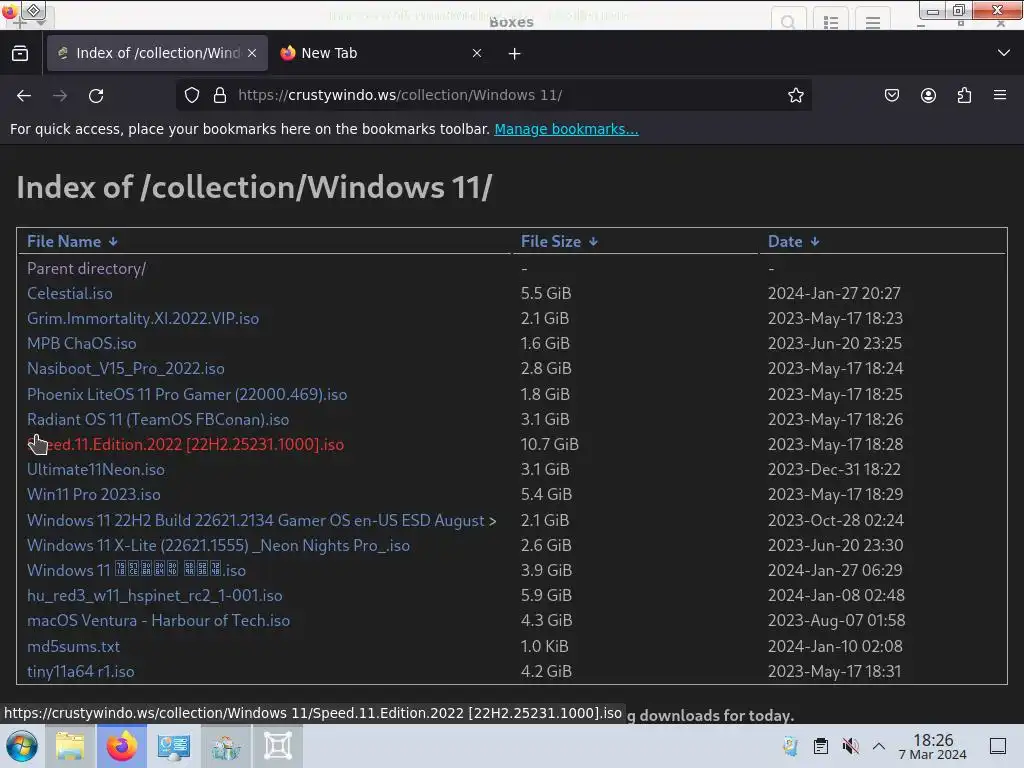Viewport: 1024px width, 768px height.
Task: Download Speed.11.Edition.2022 iso highlighted in red
Action: pos(185,445)
